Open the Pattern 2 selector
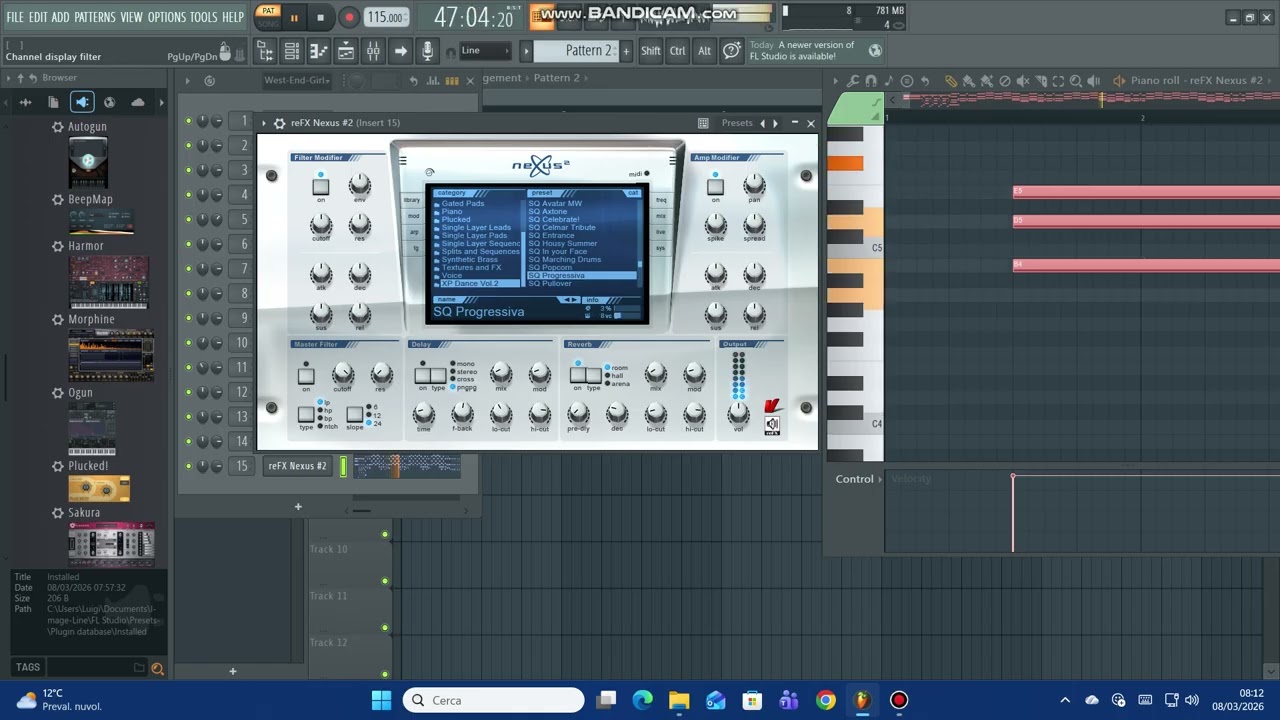1280x720 pixels. coord(577,50)
